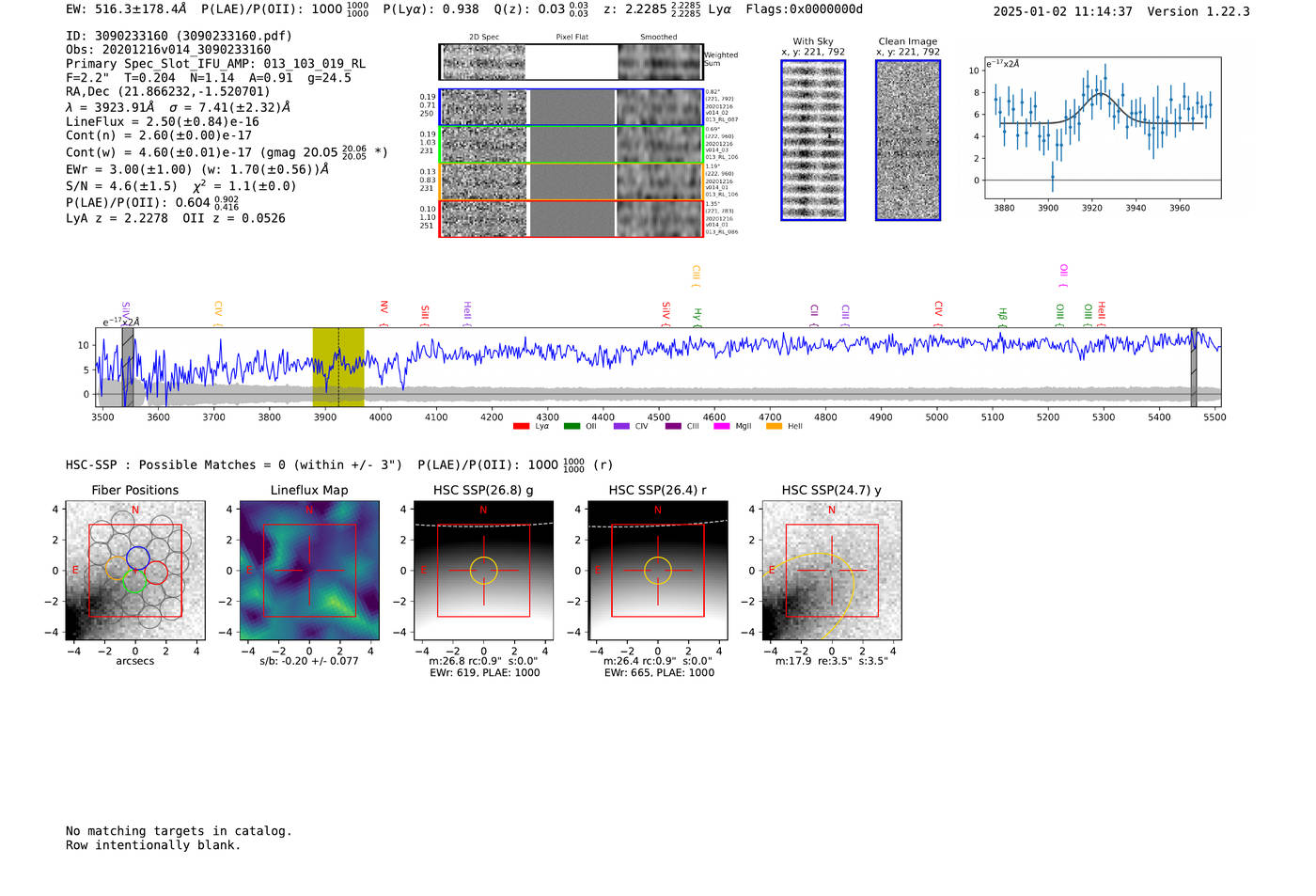Click the magenta MgII legend swatch

pos(721,426)
